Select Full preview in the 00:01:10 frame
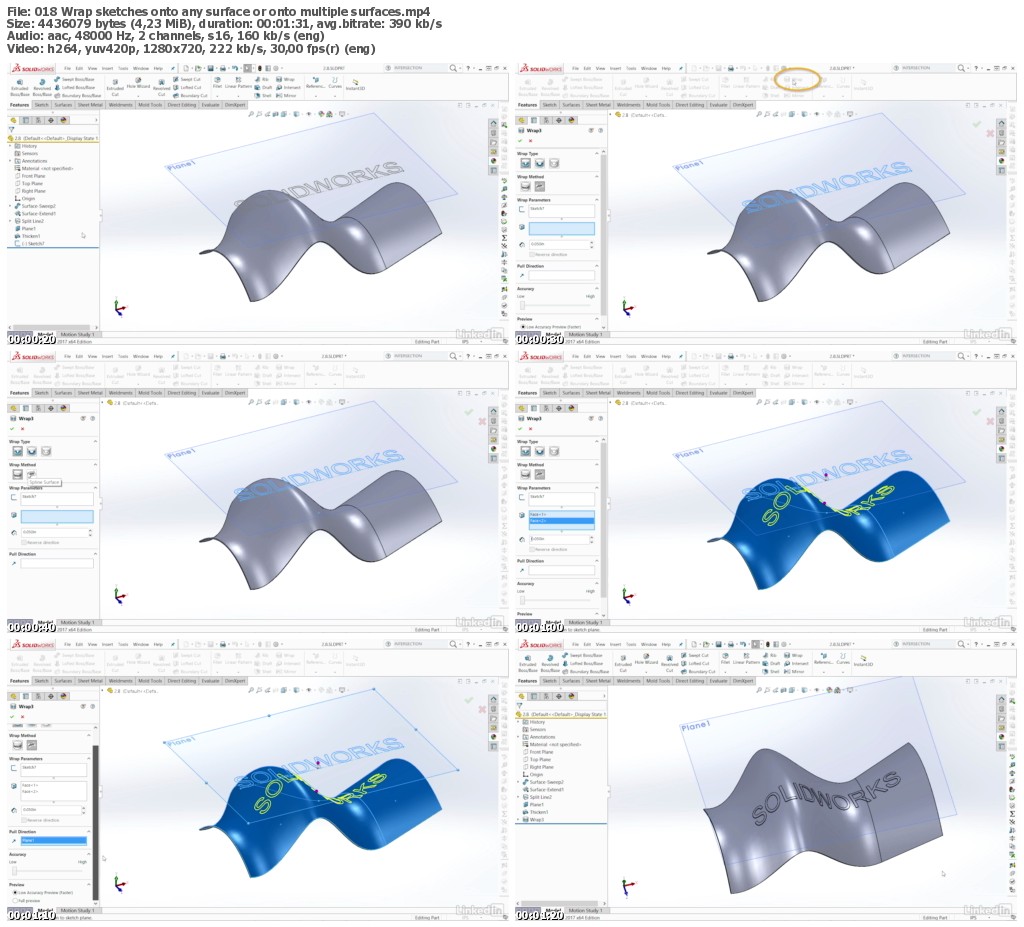Screen dimensions: 1024x927 [14, 900]
